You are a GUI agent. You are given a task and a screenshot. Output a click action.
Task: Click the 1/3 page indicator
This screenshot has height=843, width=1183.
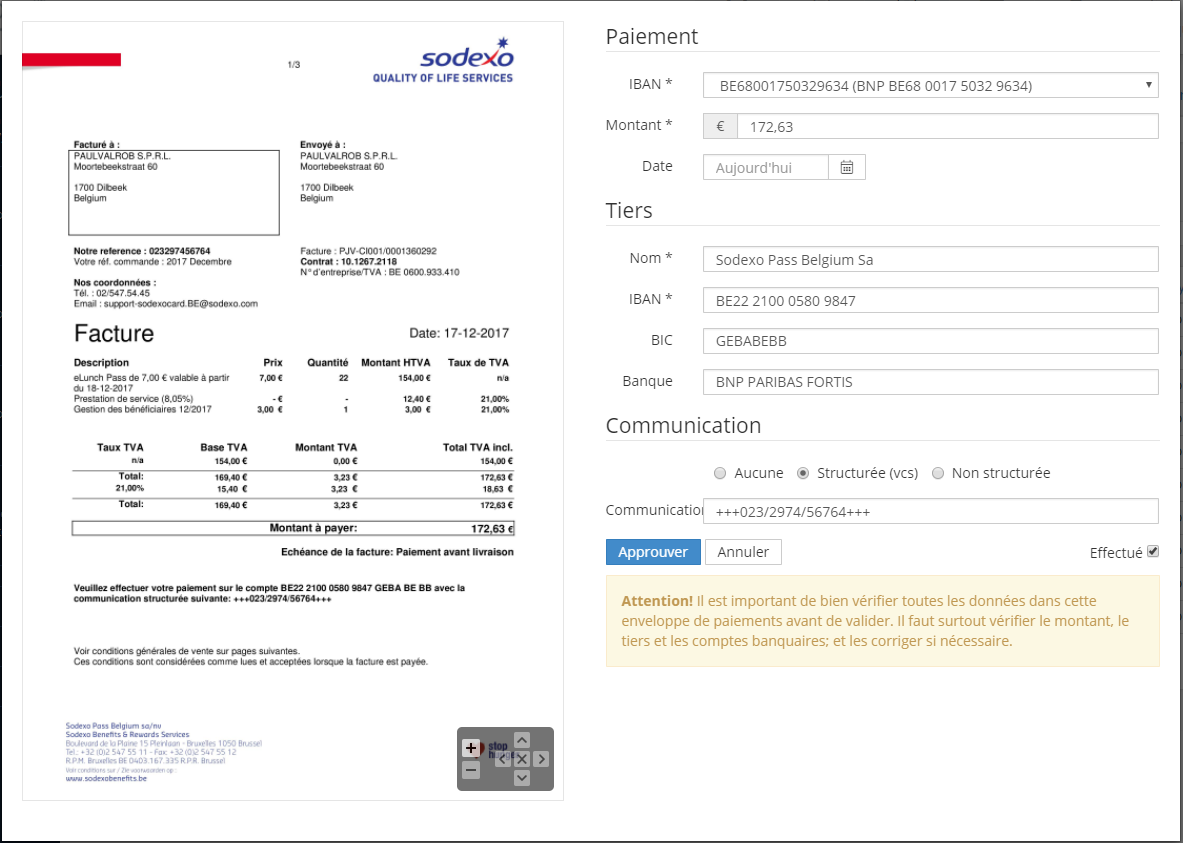293,65
